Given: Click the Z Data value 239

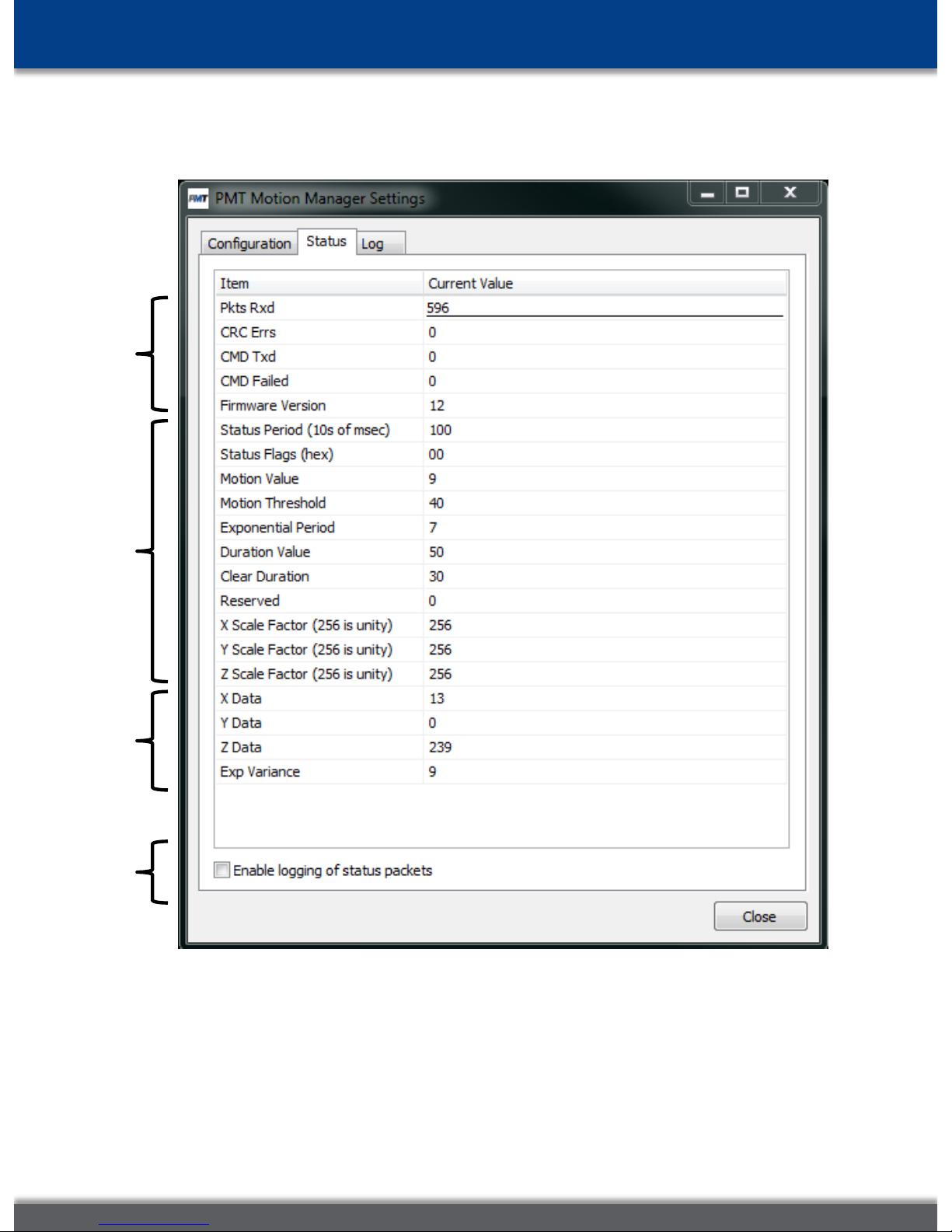Looking at the screenshot, I should (441, 747).
